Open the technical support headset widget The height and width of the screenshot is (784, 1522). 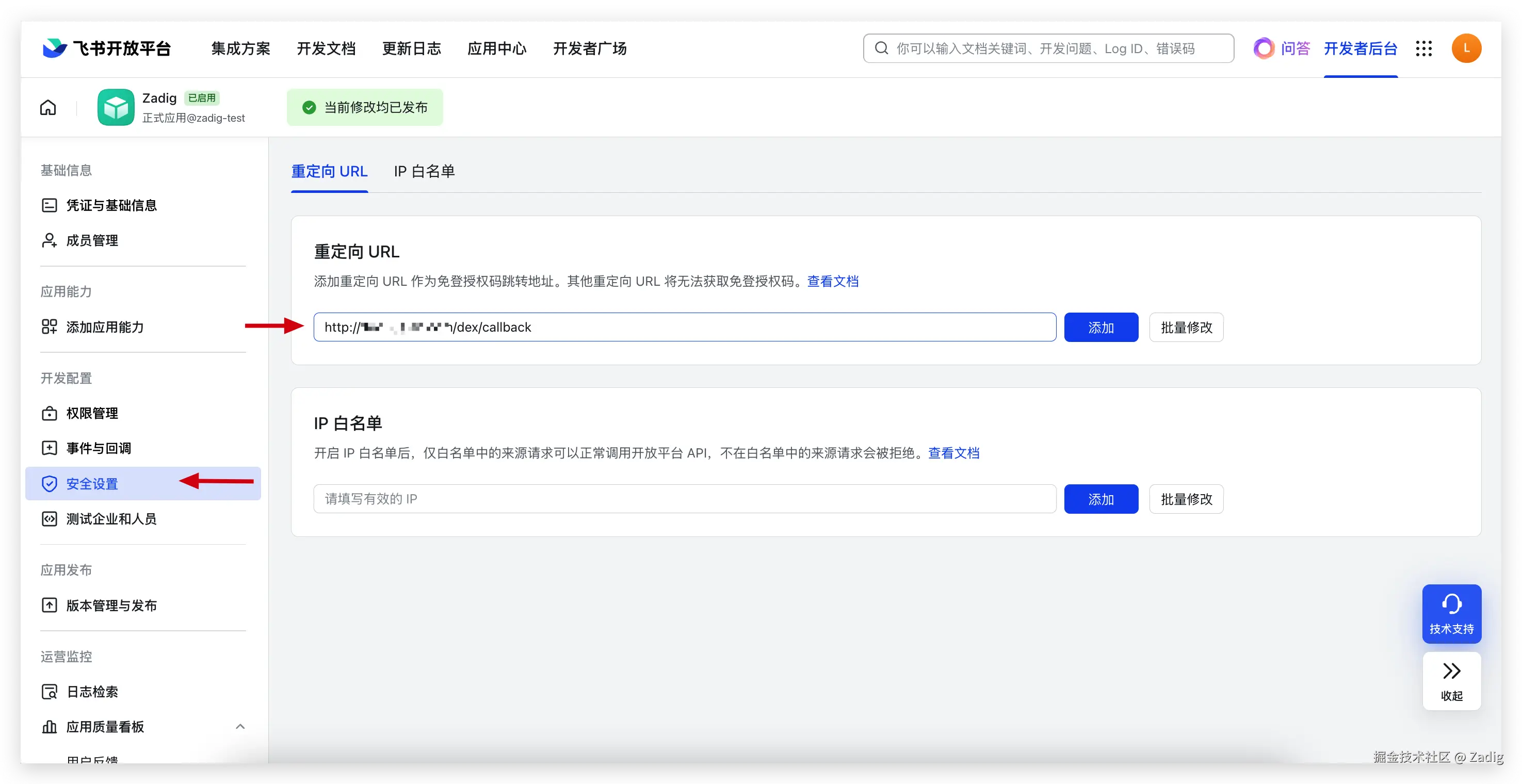(1451, 613)
